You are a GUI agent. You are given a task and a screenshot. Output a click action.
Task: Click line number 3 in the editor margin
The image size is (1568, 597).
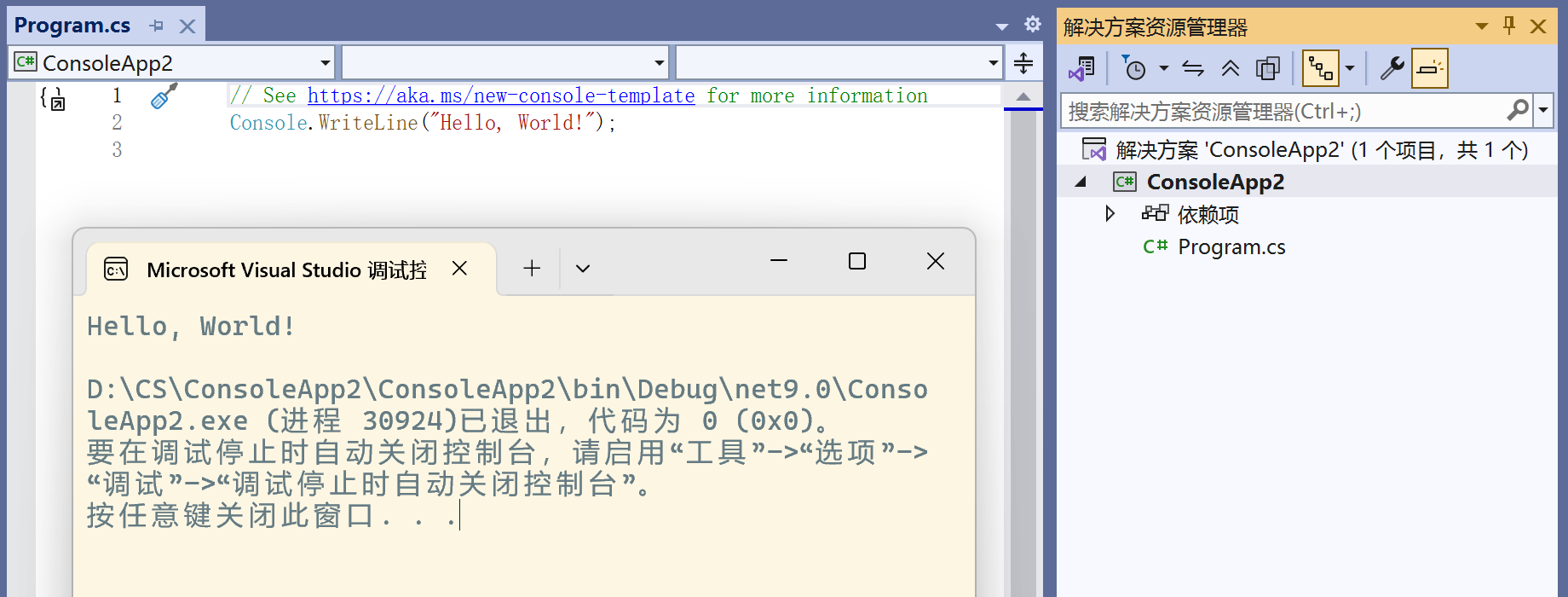click(x=117, y=150)
